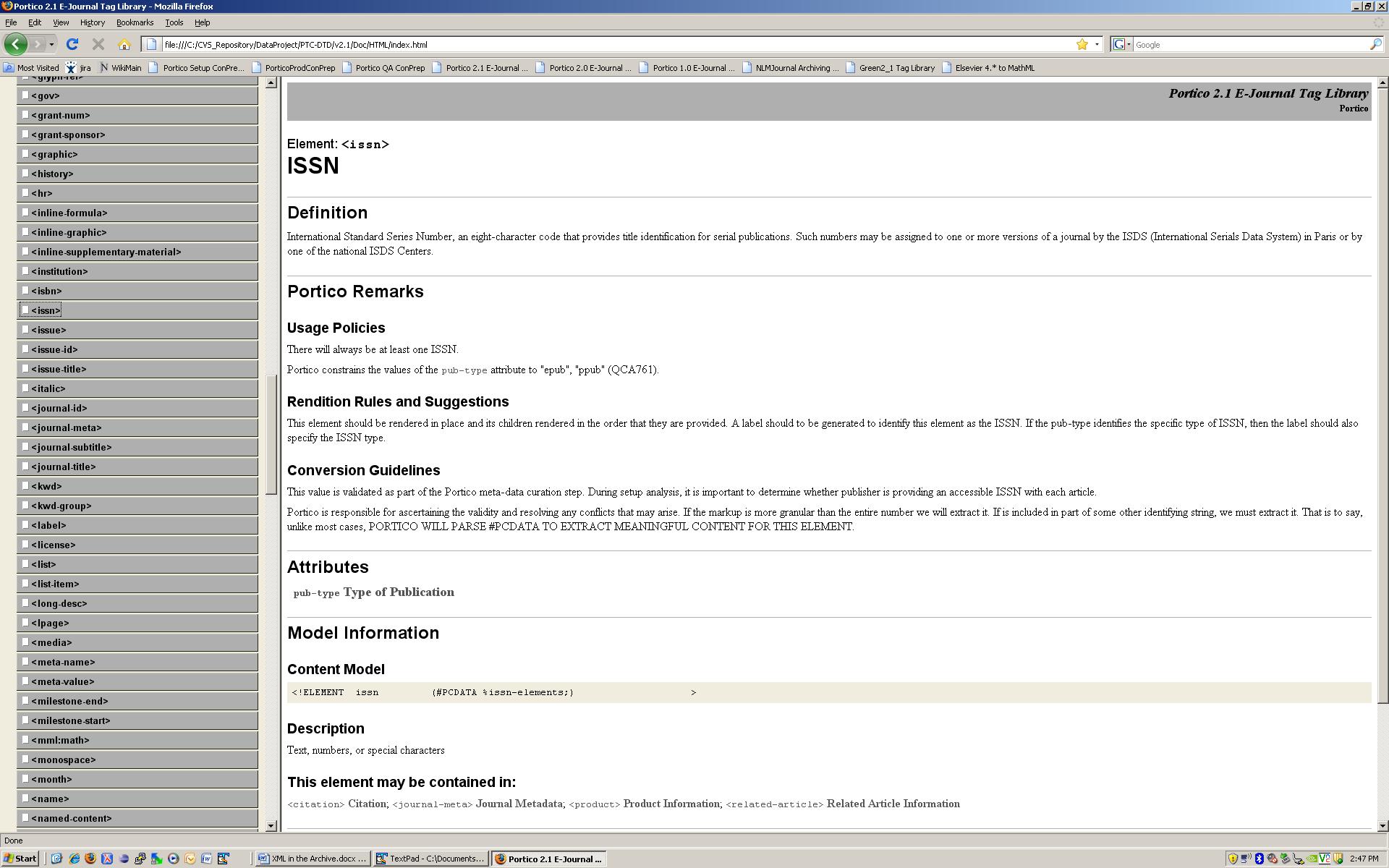Viewport: 1389px width, 868px height.
Task: Toggle the checkbox beside <history>
Action: [x=25, y=173]
